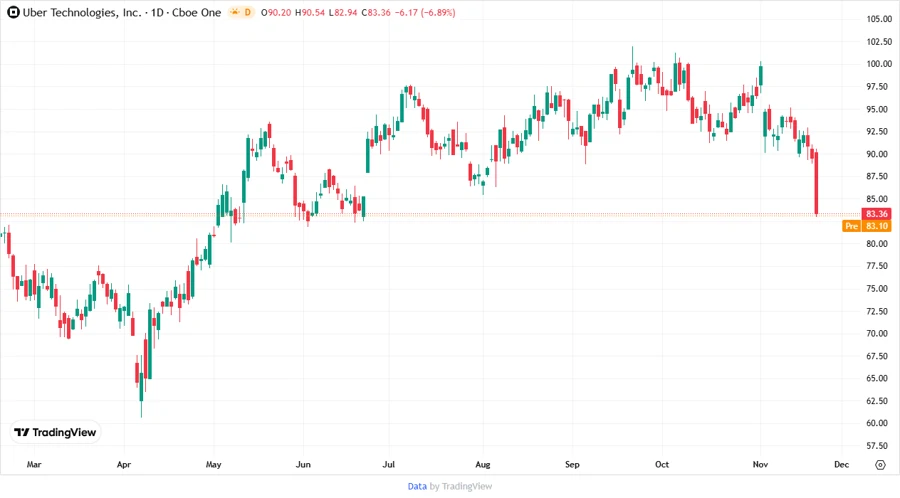Click the 60.00 price axis label
900x498 pixels.
[877, 423]
